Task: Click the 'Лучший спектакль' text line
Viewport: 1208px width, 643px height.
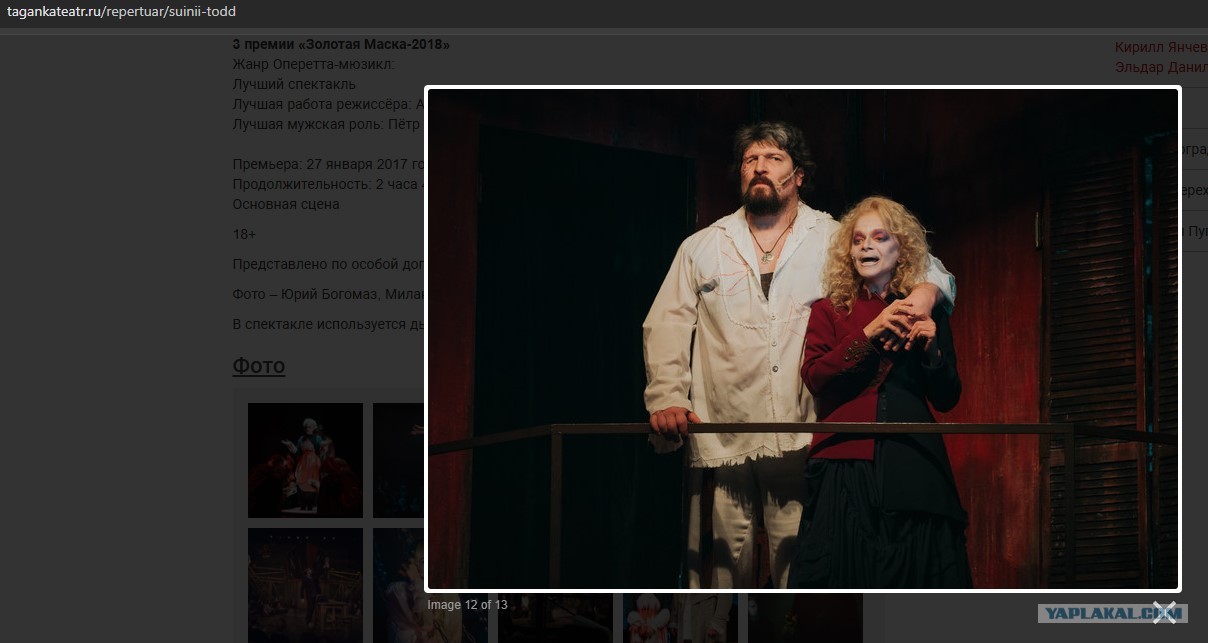Action: tap(294, 85)
